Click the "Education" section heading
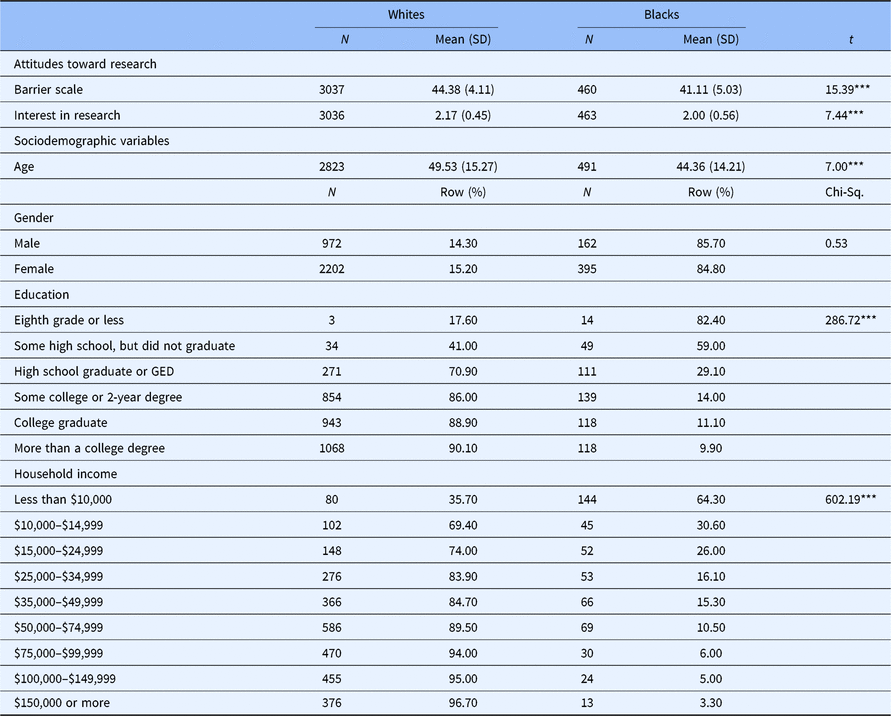 (x=43, y=295)
